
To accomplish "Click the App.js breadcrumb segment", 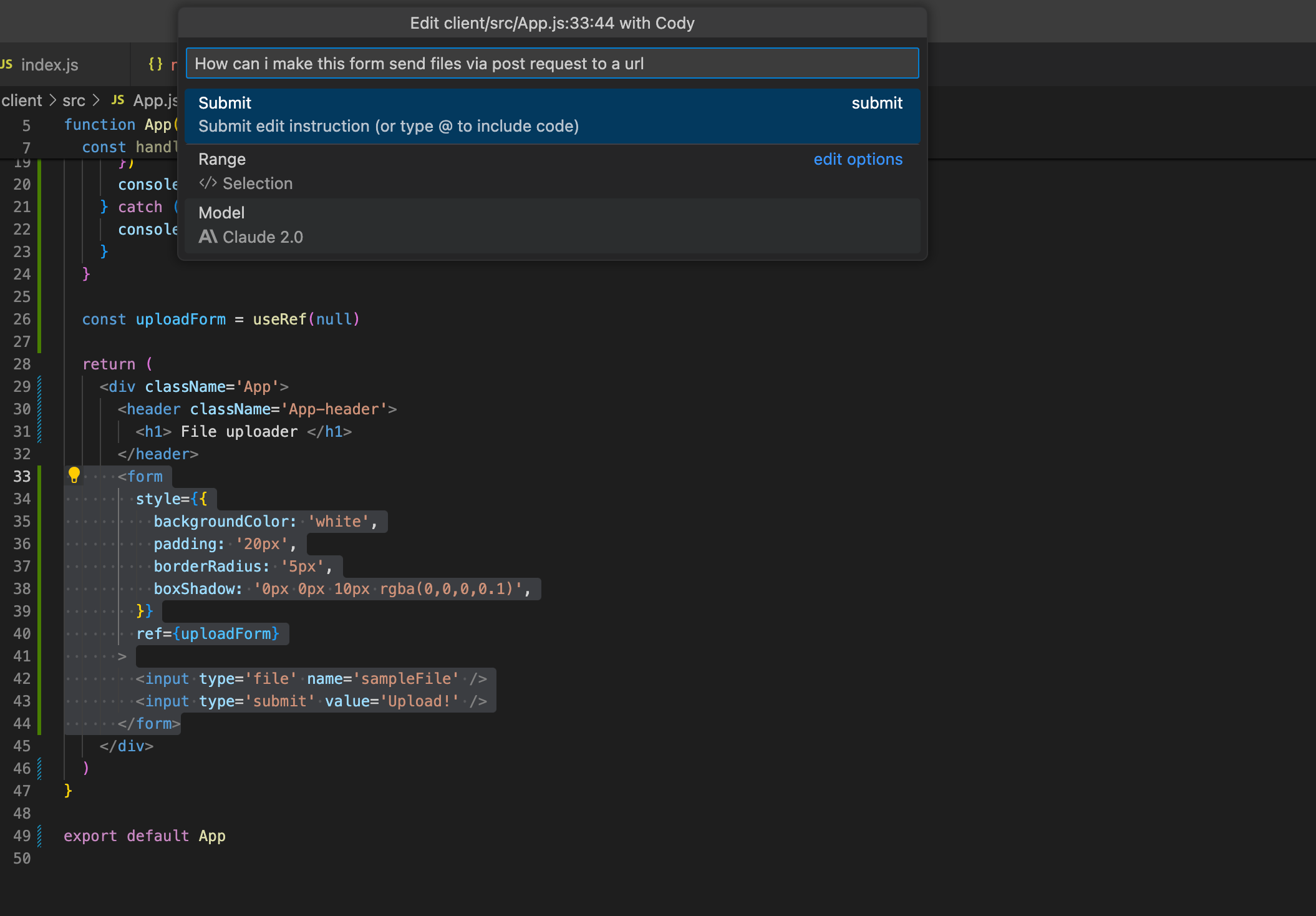I will 155,100.
